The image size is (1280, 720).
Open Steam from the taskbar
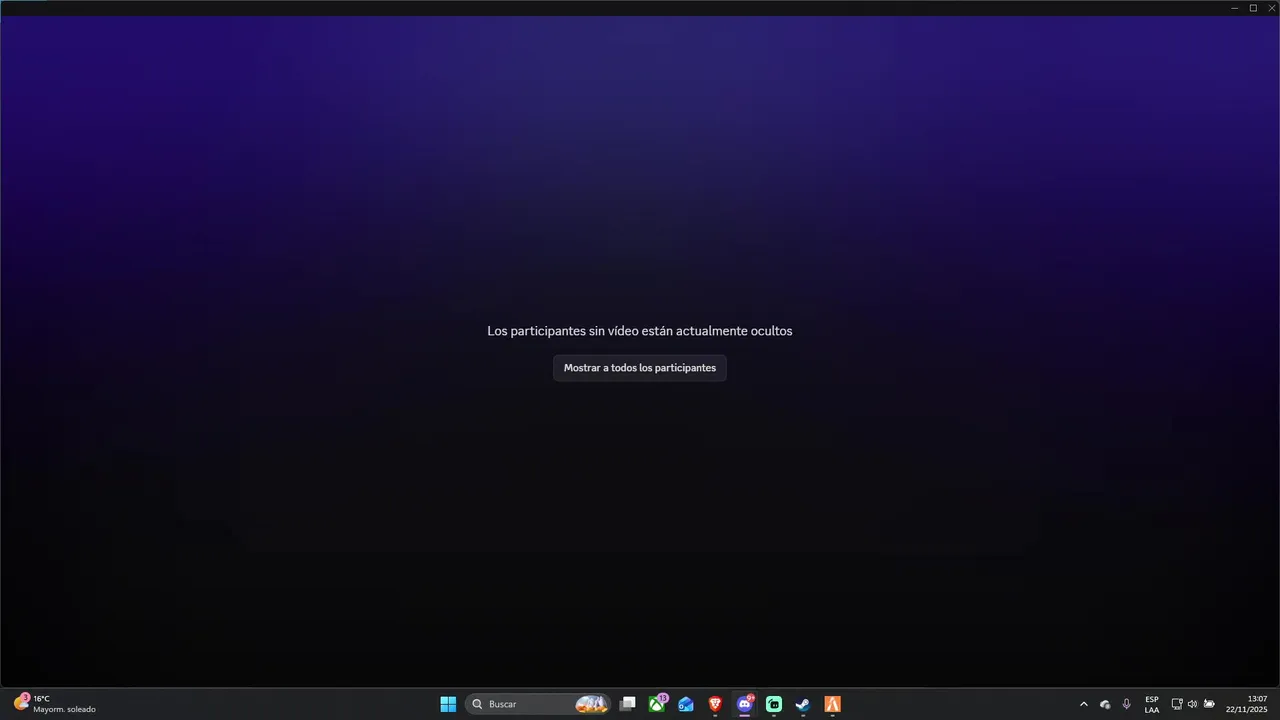[803, 704]
